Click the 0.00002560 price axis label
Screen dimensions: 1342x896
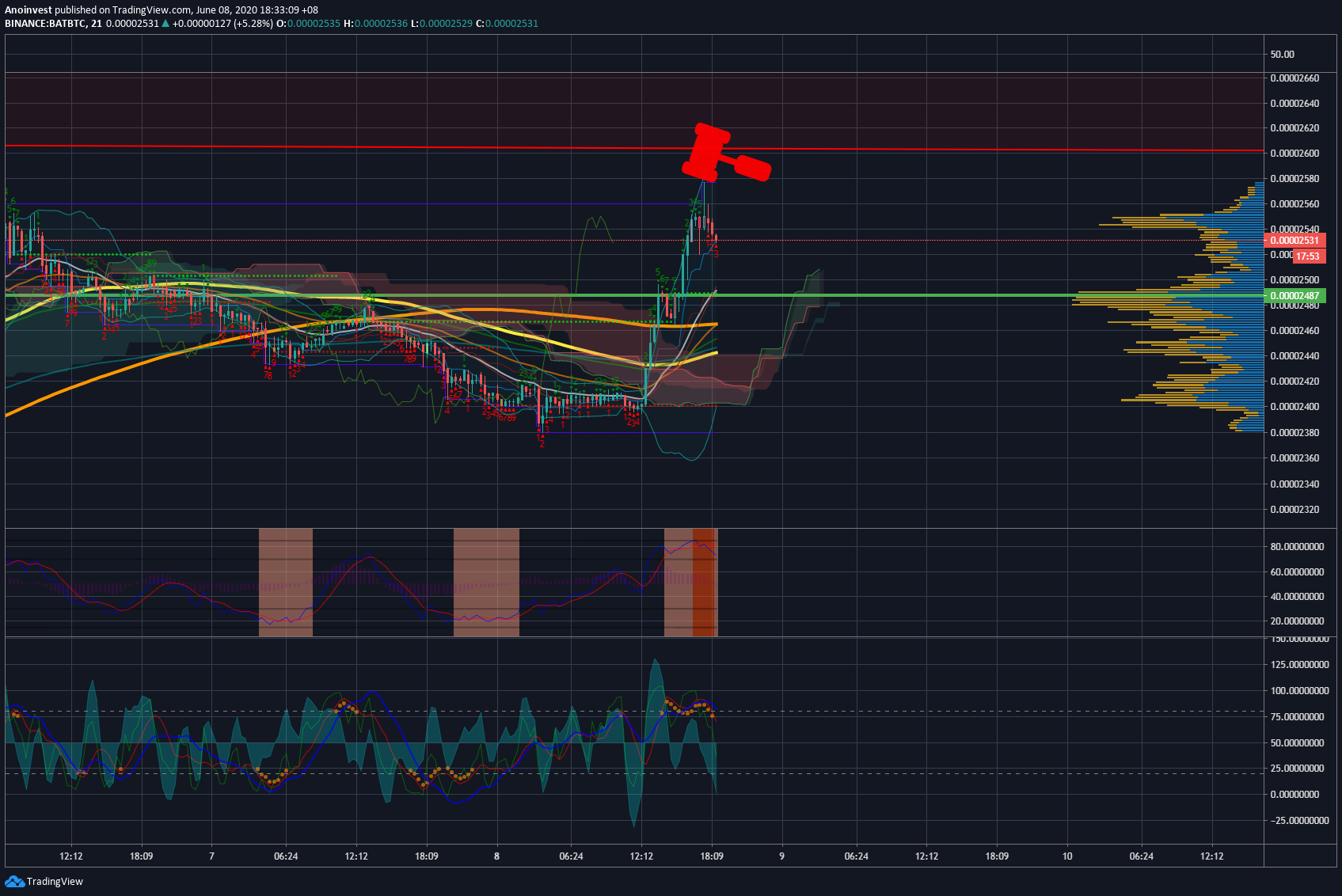tap(1294, 204)
